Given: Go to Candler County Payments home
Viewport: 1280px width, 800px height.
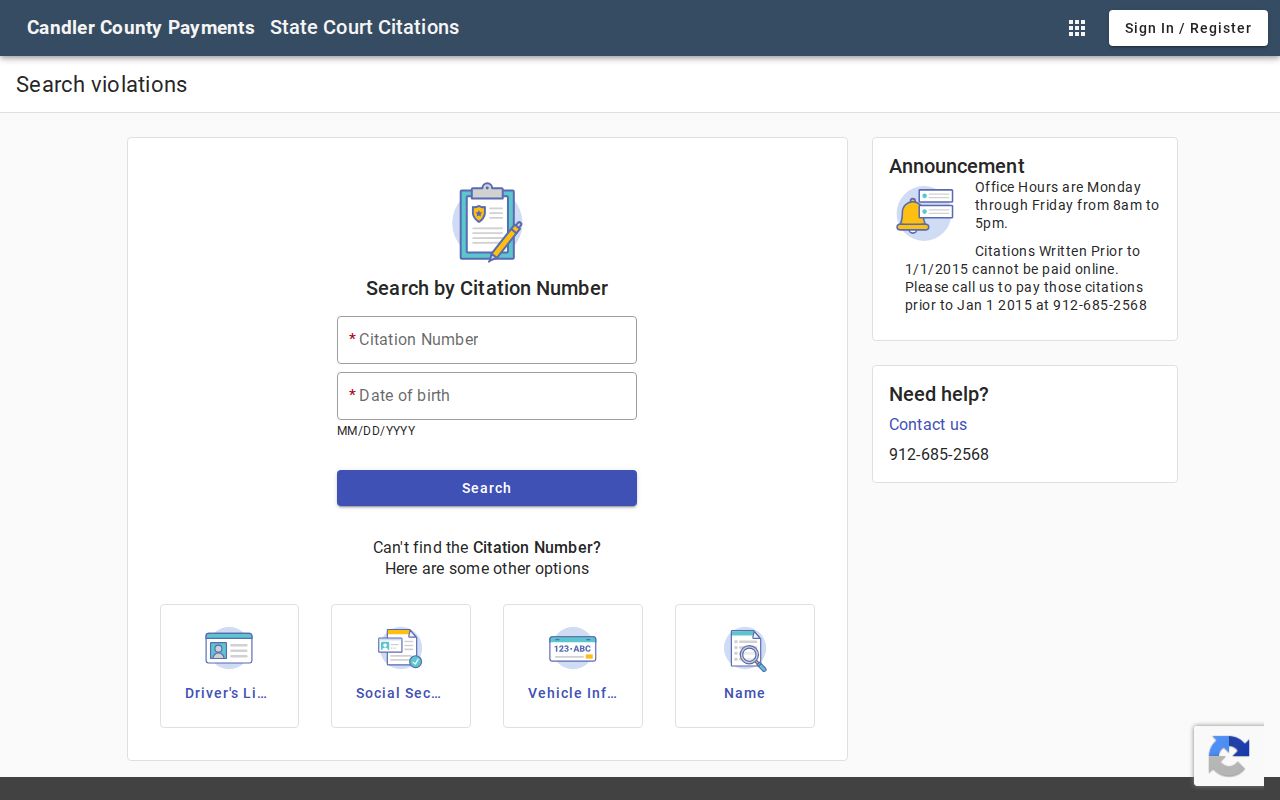Looking at the screenshot, I should (x=141, y=28).
